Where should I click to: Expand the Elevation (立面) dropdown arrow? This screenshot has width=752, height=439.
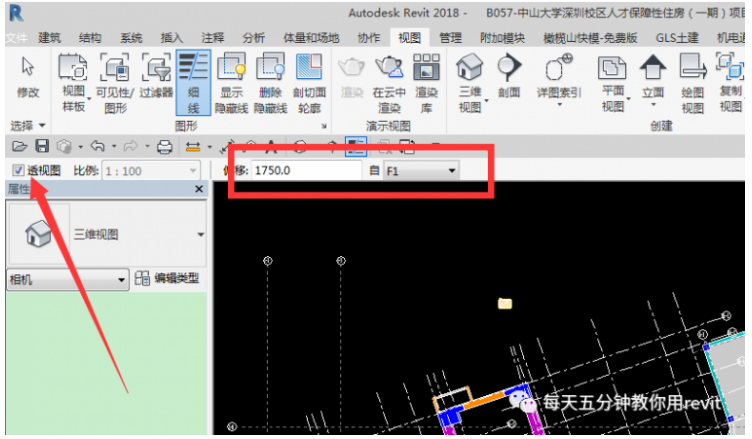click(x=653, y=105)
